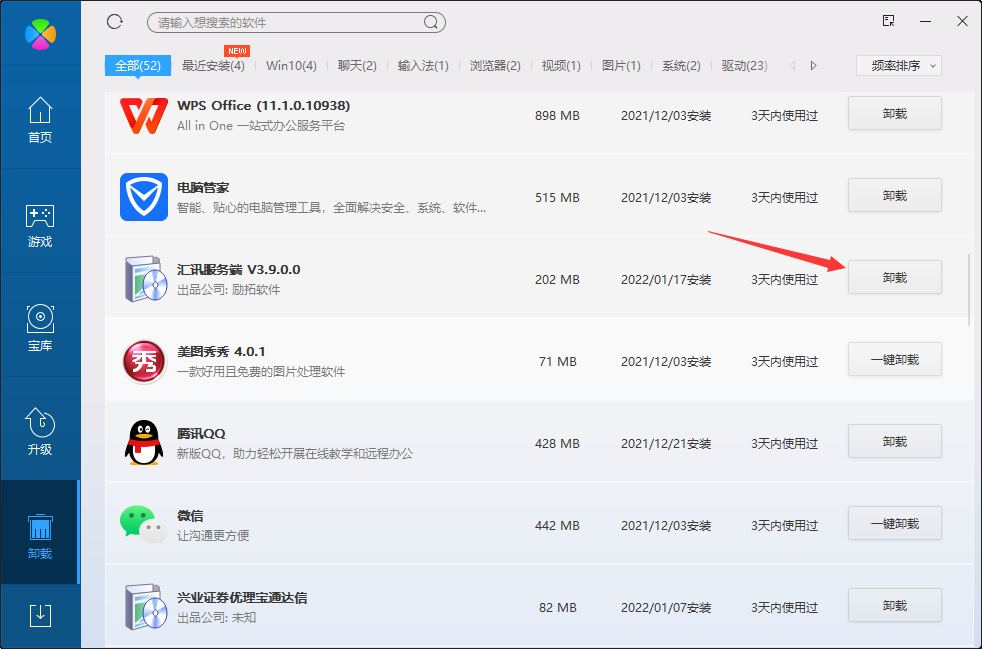The height and width of the screenshot is (649, 982).
Task: Click the 71 MB size value
Action: point(557,361)
